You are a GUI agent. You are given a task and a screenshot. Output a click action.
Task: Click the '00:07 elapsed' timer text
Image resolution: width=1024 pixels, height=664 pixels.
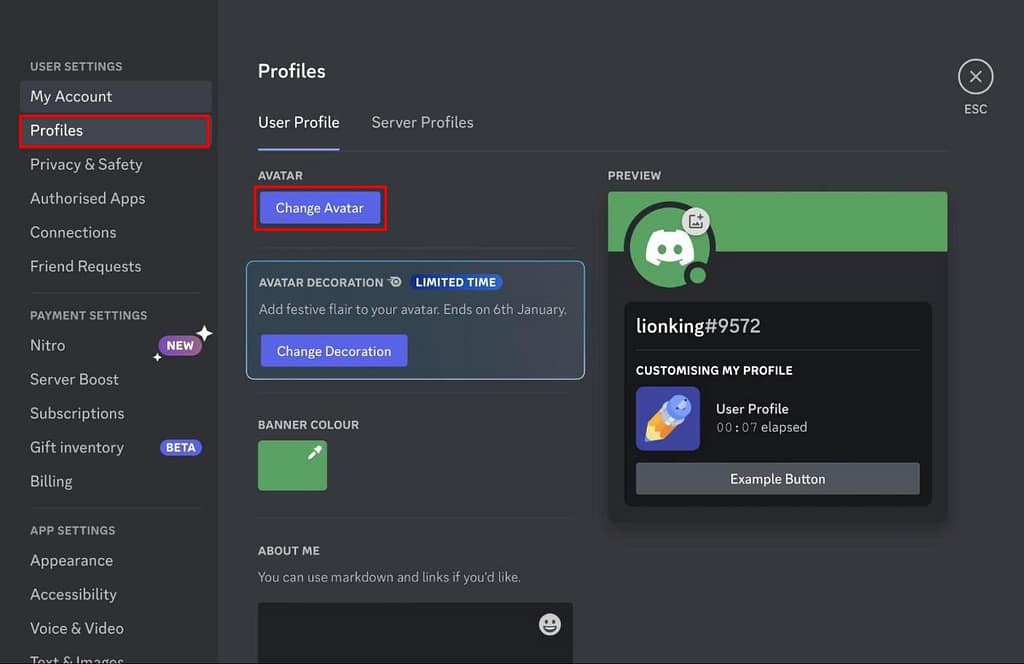pyautogui.click(x=761, y=427)
